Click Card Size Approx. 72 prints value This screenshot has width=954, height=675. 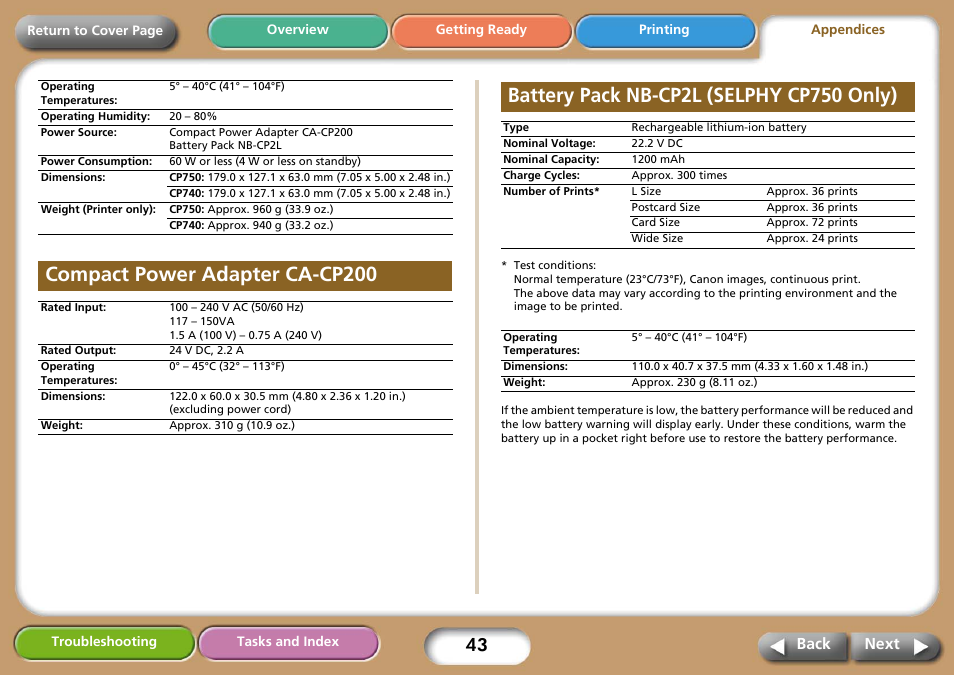tap(812, 223)
